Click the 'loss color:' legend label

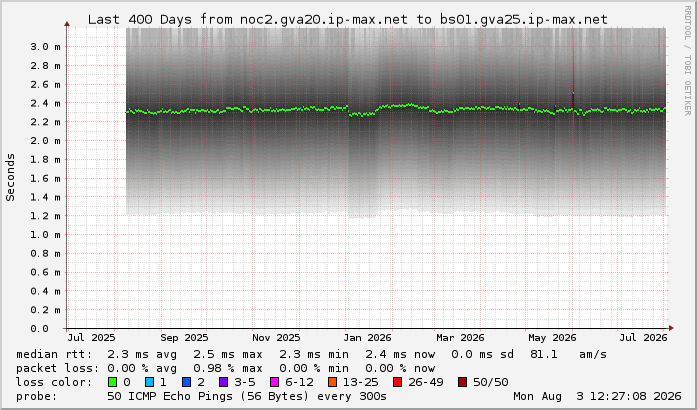pos(54,382)
